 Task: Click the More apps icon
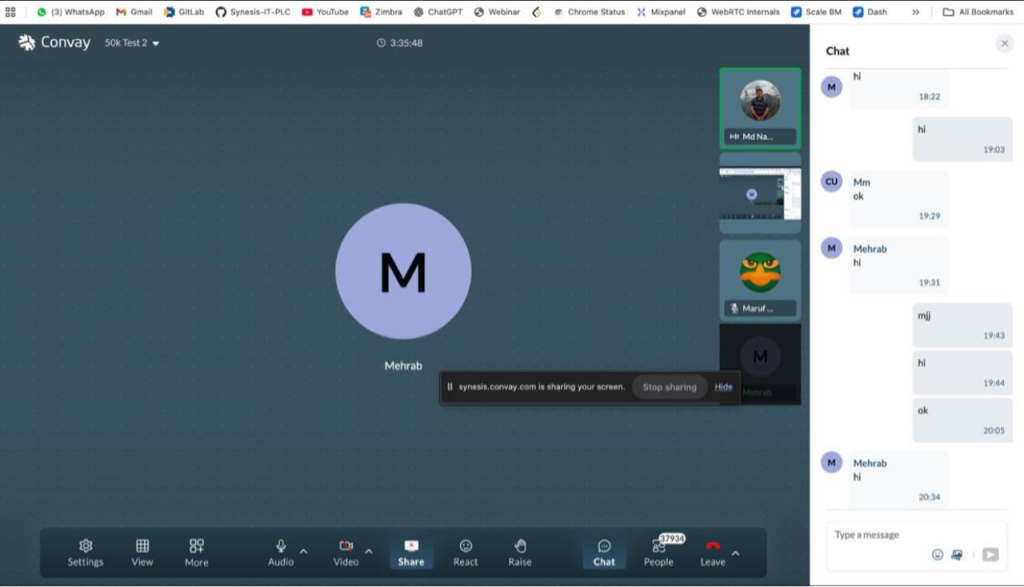196,551
